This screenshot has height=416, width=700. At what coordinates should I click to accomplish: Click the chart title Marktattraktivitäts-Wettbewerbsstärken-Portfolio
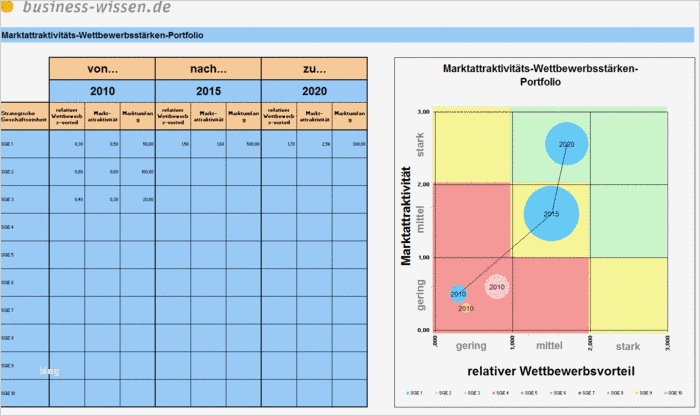[540, 75]
